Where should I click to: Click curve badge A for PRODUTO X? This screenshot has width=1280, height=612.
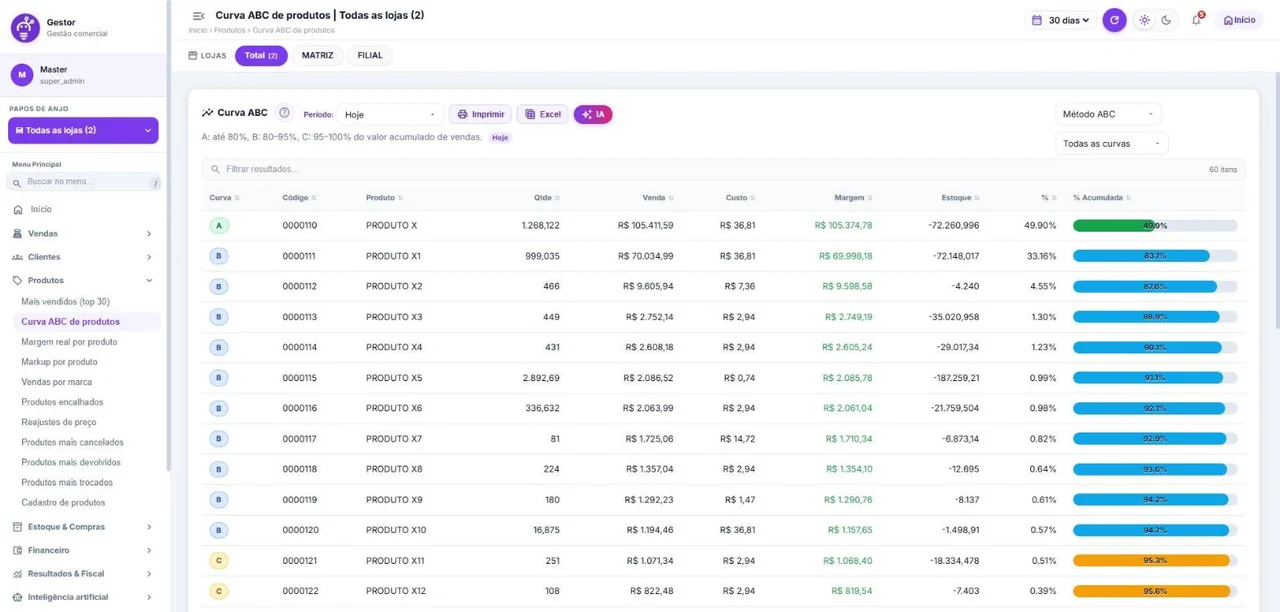point(219,226)
